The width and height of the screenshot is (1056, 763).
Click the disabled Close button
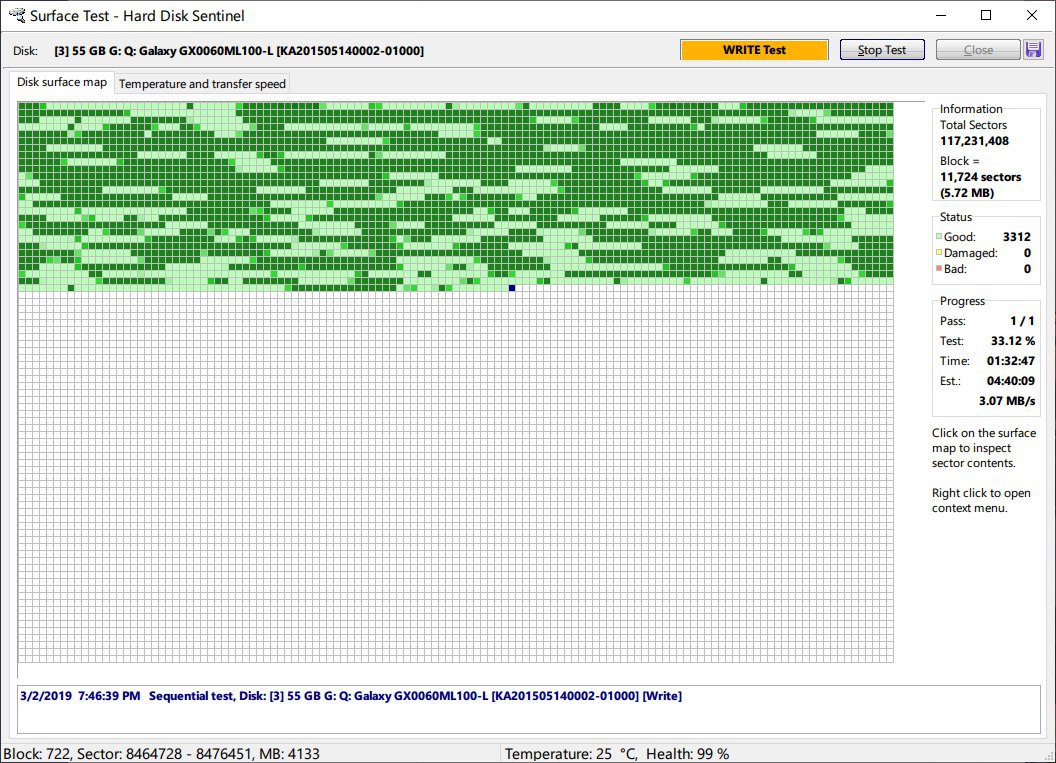click(x=978, y=50)
